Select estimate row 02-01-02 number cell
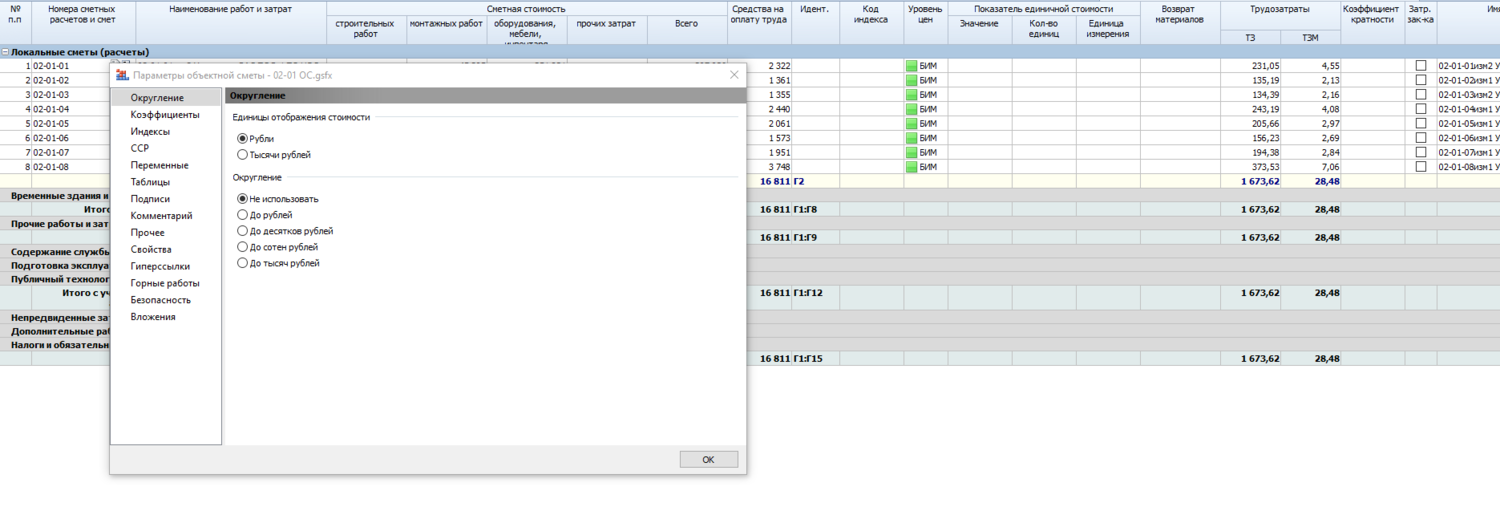The width and height of the screenshot is (1500, 511). point(70,80)
